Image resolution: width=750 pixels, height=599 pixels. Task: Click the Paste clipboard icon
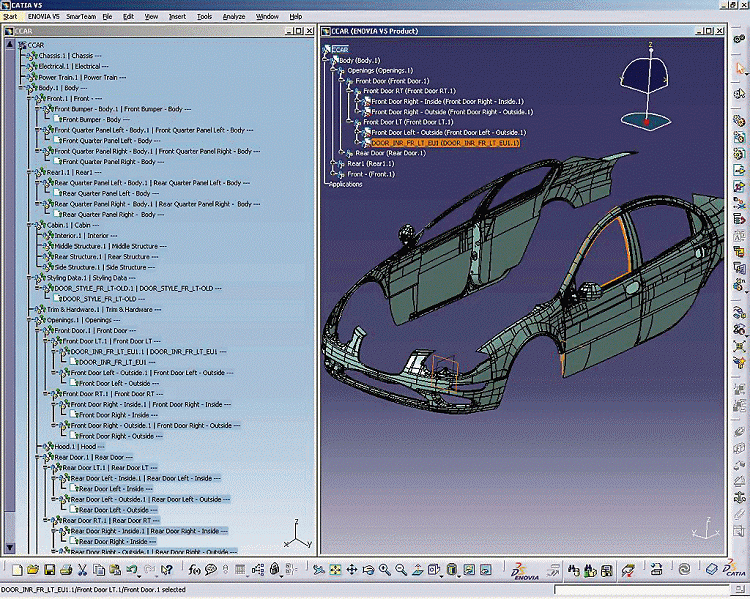point(115,570)
